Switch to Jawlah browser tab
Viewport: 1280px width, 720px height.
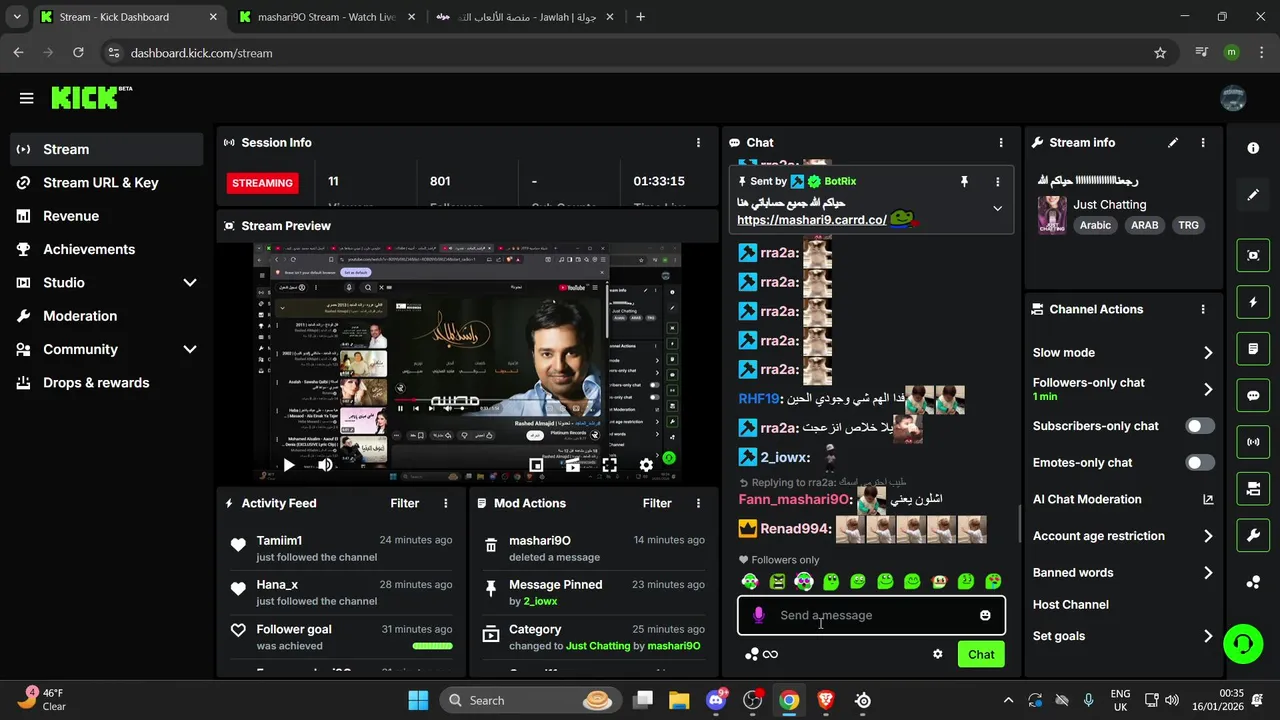click(x=524, y=17)
